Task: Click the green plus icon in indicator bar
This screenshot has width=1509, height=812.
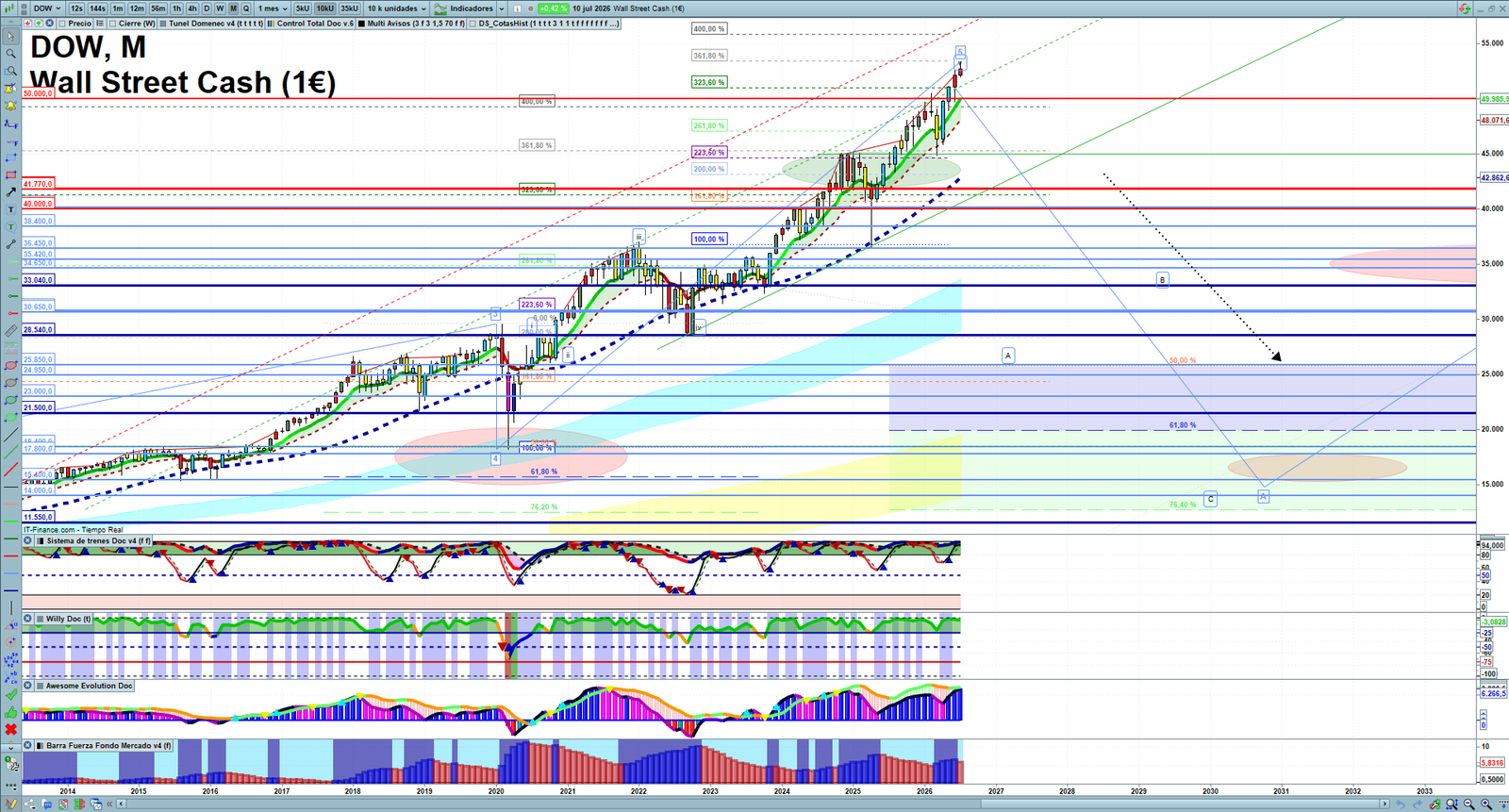Action: (x=39, y=23)
